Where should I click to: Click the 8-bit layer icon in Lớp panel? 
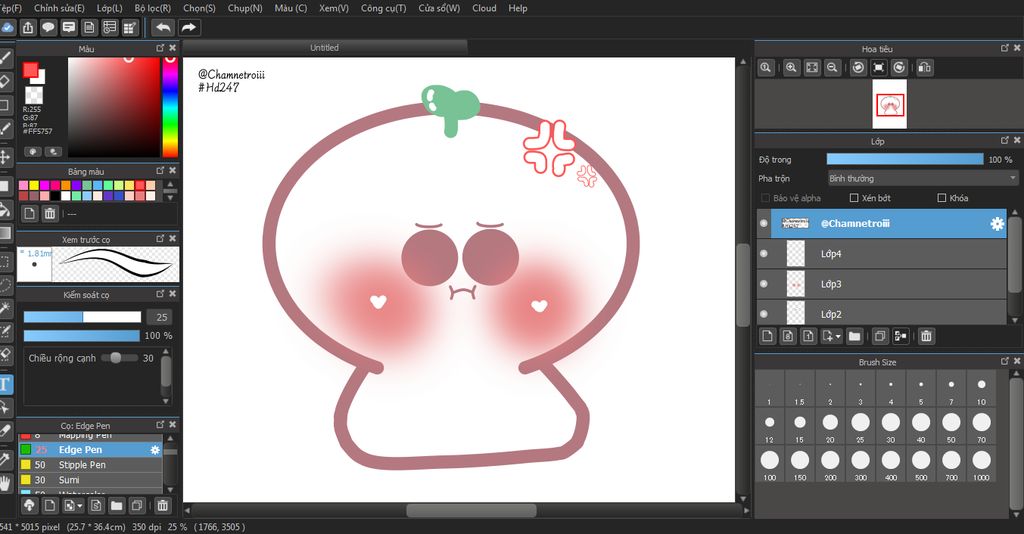coord(788,336)
